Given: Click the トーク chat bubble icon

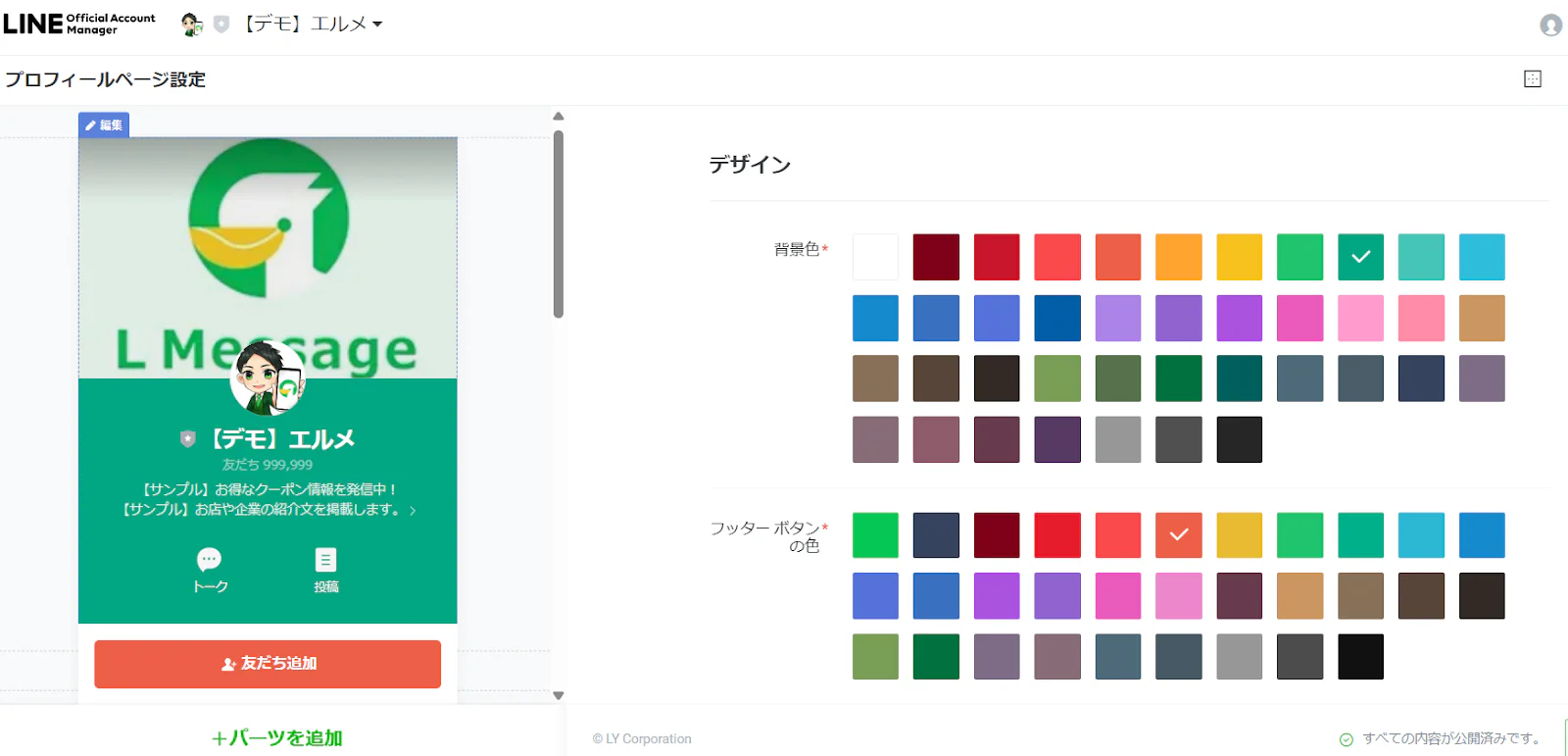Looking at the screenshot, I should coord(210,560).
